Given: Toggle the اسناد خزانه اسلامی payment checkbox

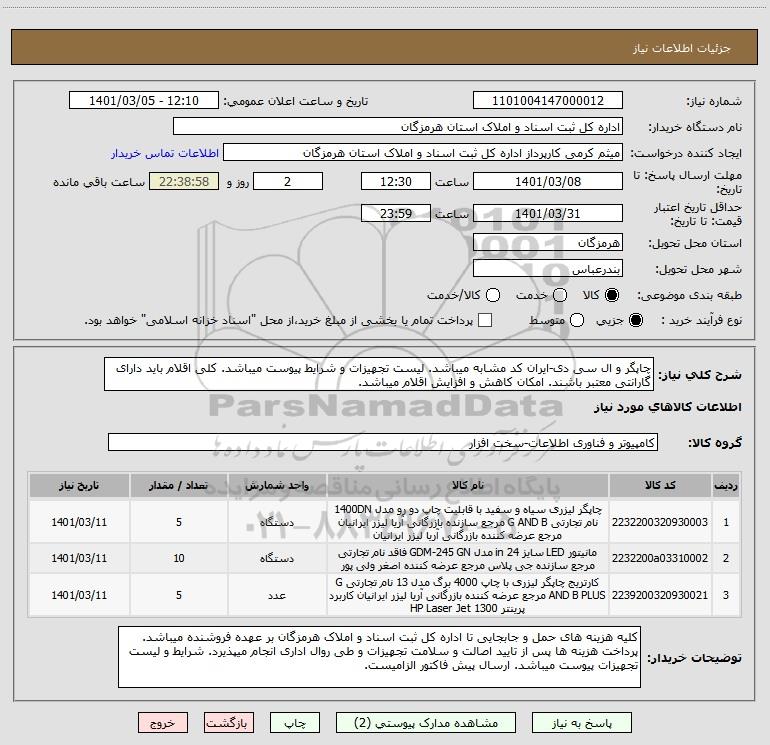Looking at the screenshot, I should coord(485,320).
